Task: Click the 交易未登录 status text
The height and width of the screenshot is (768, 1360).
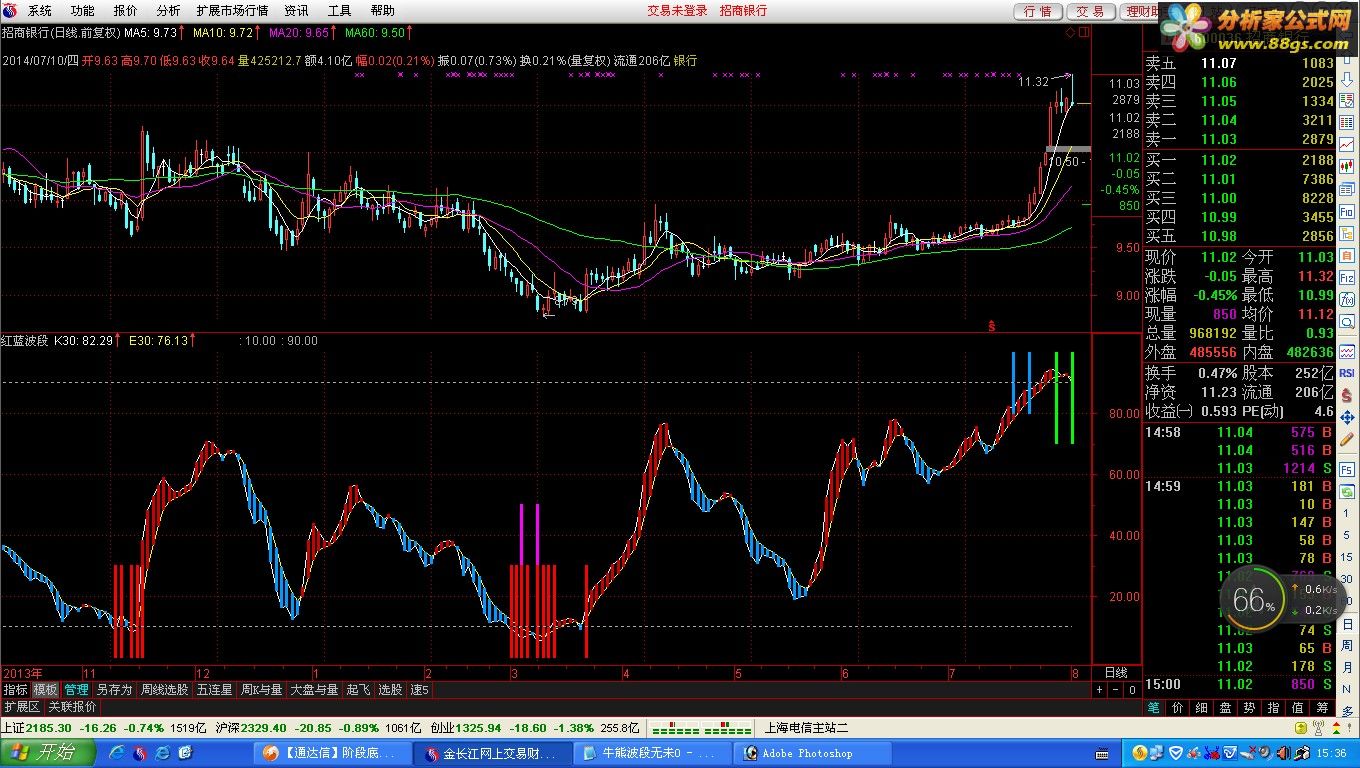Action: point(677,11)
